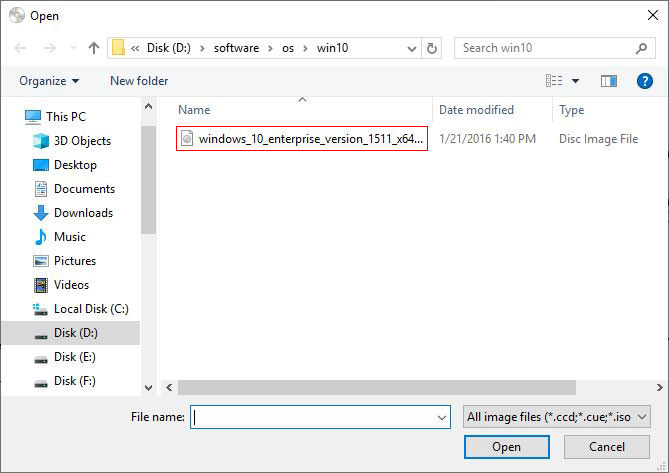Screen dimensions: 669x473
Task: Click the Disk (E:) drive icon
Action: [41, 360]
